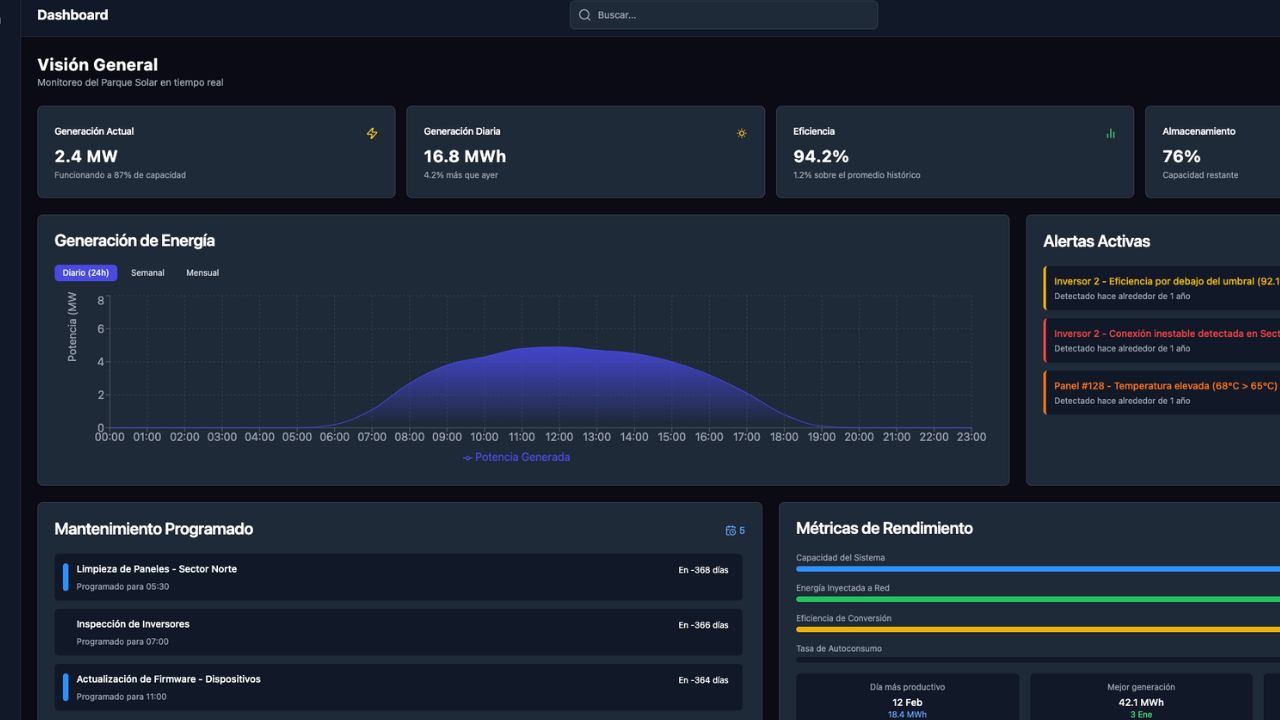Open the Generación Actual 2.4 MW card
Image resolution: width=1280 pixels, height=720 pixels.
(216, 152)
